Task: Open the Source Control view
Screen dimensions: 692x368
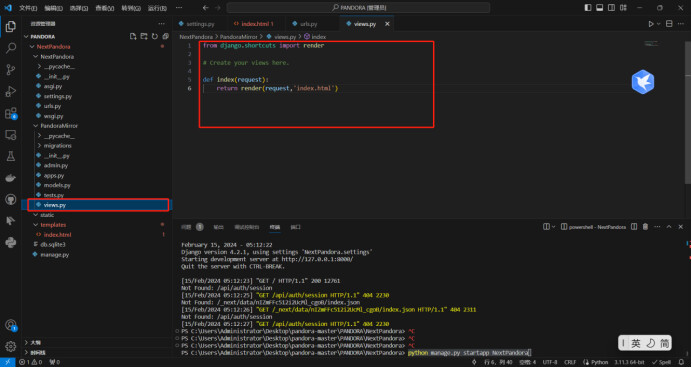Action: 11,70
